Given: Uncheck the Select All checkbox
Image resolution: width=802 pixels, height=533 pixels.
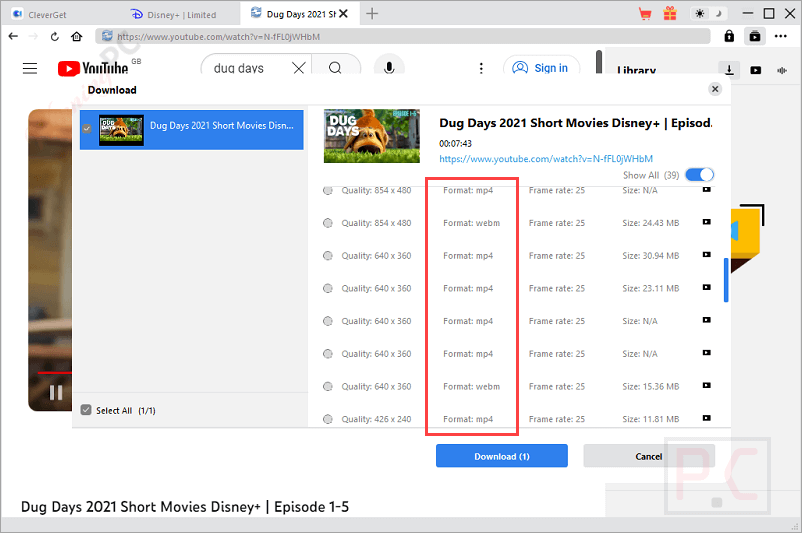Looking at the screenshot, I should (86, 410).
